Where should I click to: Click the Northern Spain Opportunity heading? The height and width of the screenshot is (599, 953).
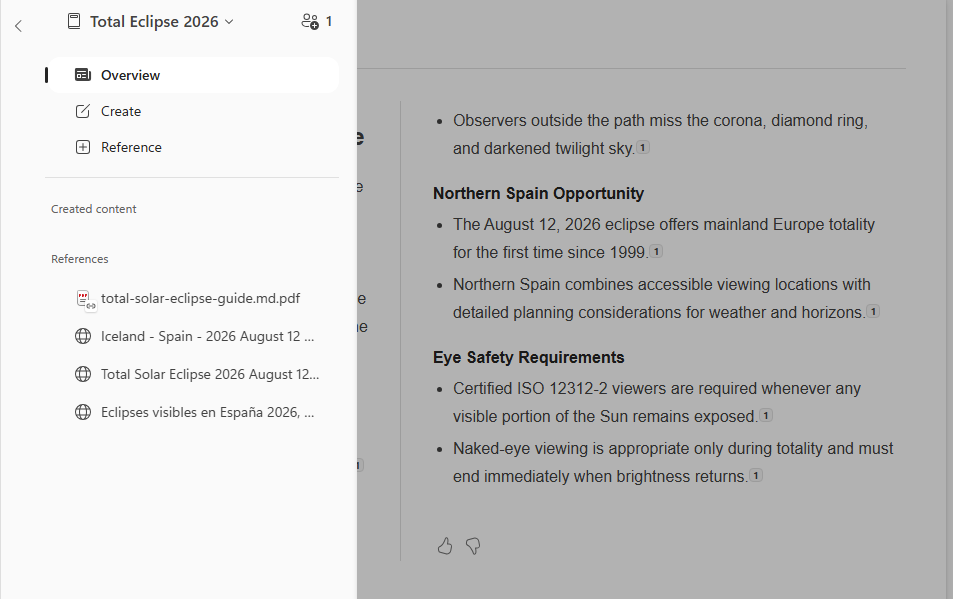538,194
